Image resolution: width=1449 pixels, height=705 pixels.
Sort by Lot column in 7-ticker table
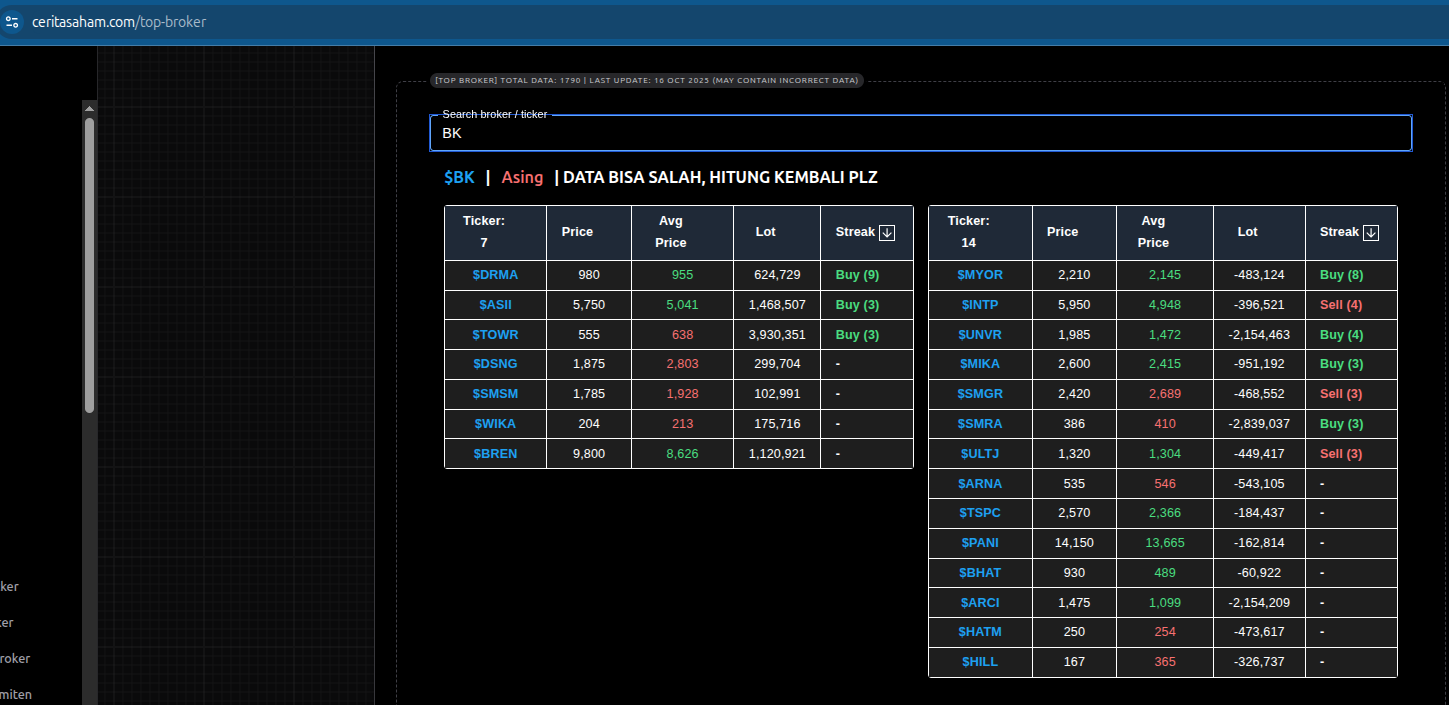pyautogui.click(x=765, y=232)
